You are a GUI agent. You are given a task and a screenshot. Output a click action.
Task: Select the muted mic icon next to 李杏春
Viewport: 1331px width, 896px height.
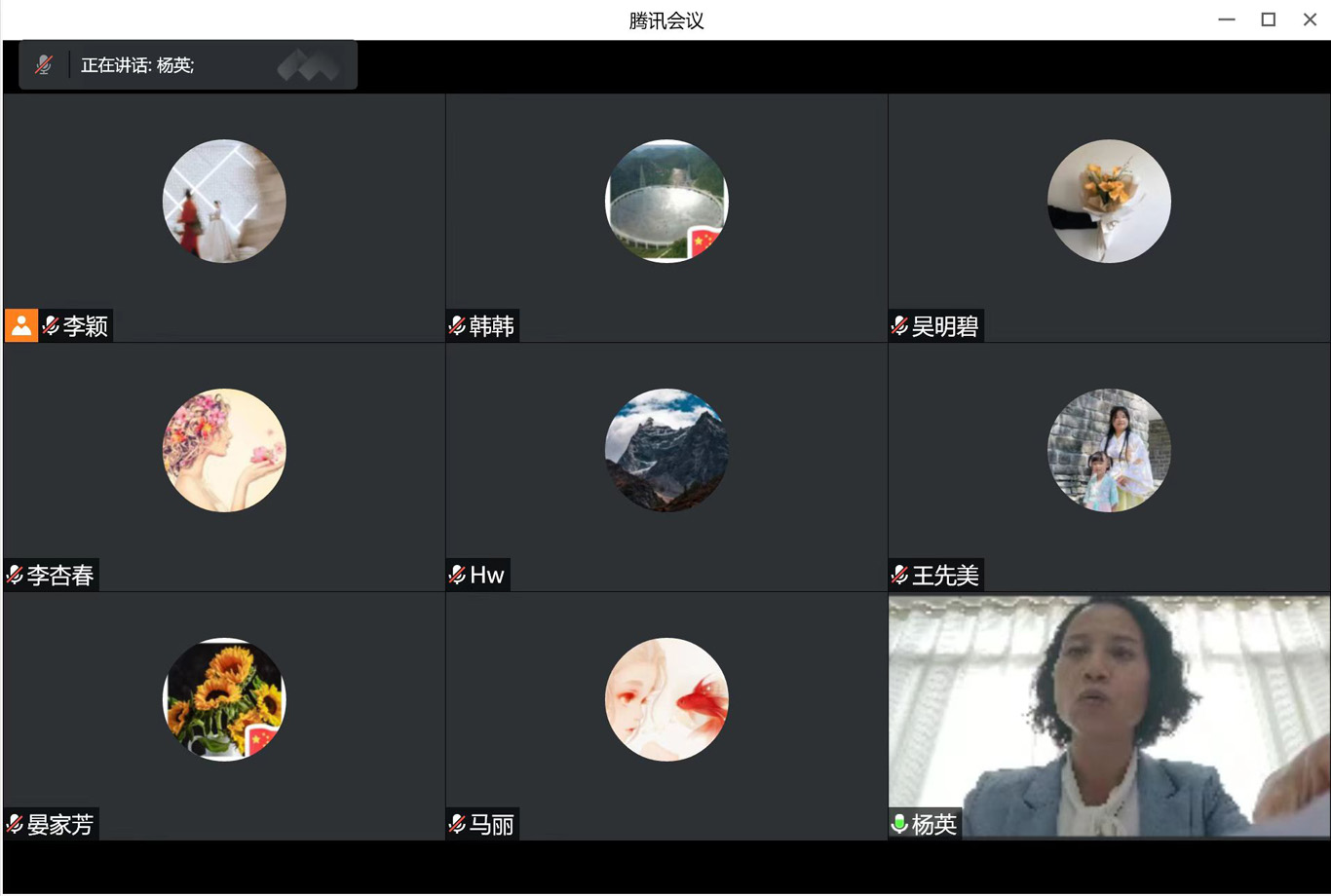click(15, 575)
